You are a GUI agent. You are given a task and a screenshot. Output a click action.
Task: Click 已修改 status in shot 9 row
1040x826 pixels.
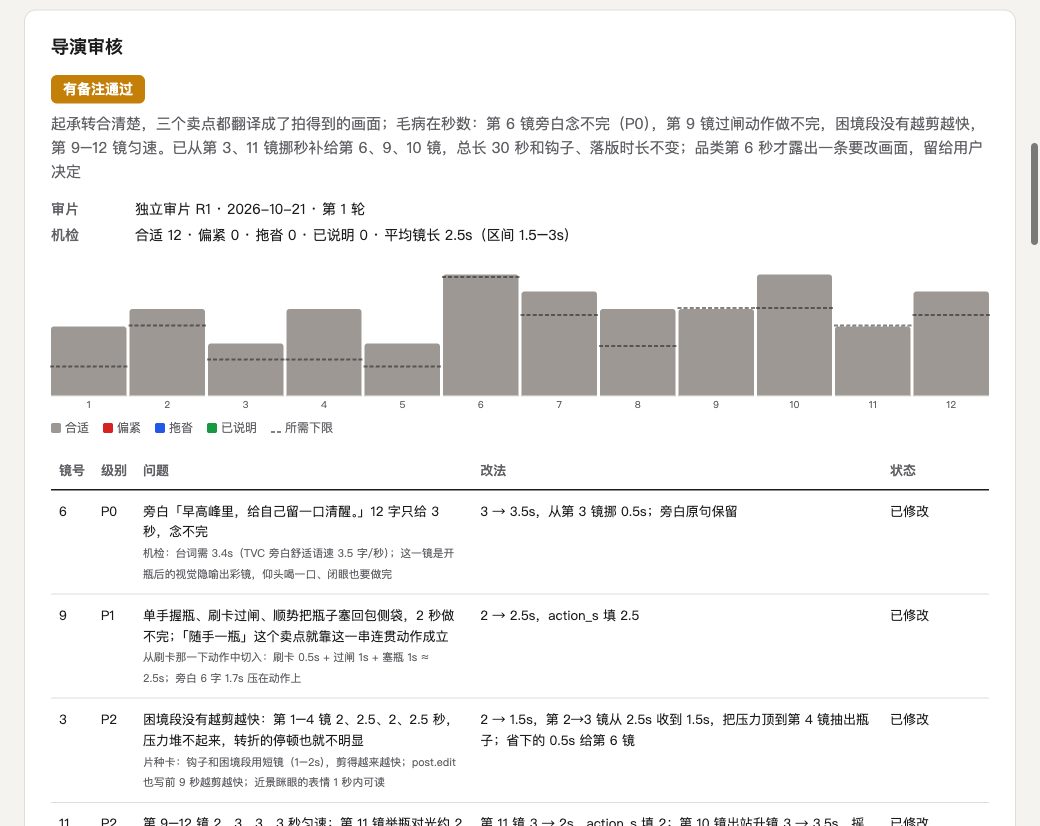pos(909,616)
